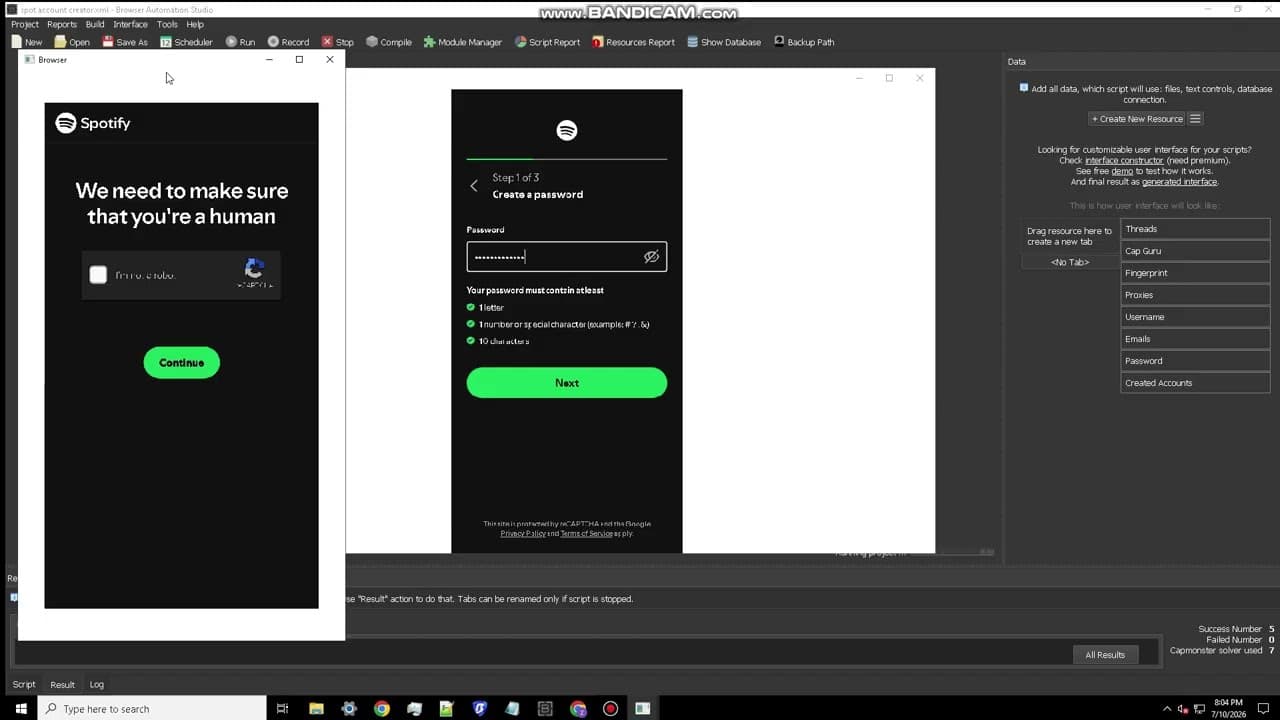1280x720 pixels.
Task: Check the I'm not a robot reCAPTCHA box
Action: [x=98, y=275]
